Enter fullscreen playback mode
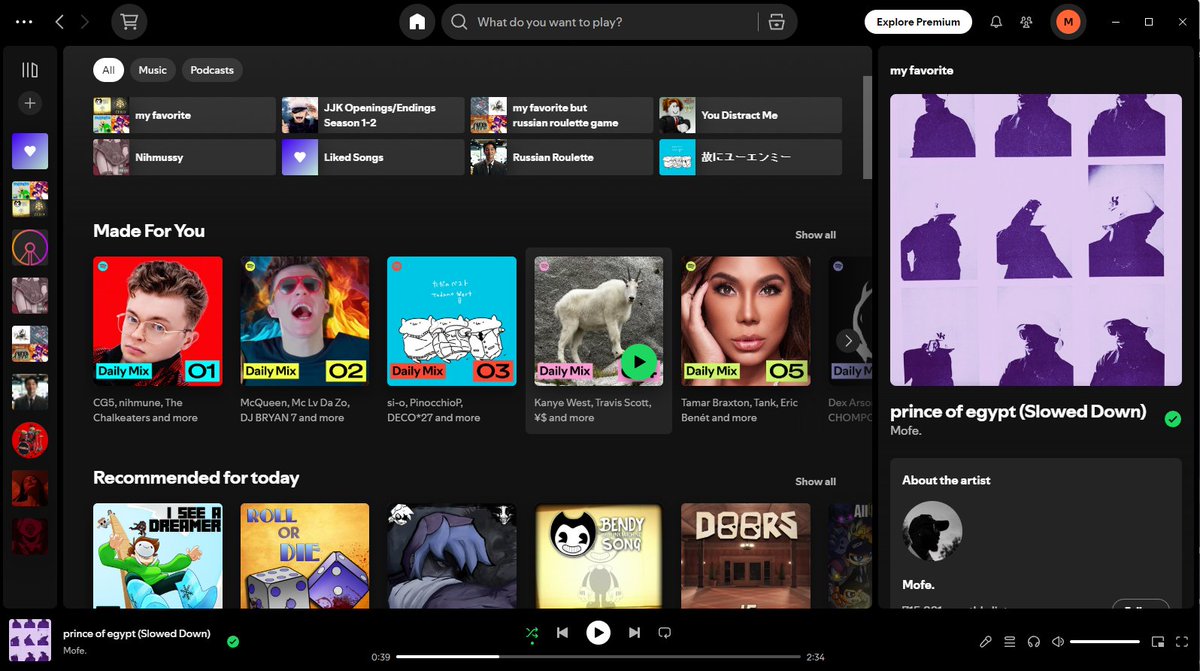The height and width of the screenshot is (671, 1200). click(x=1184, y=641)
